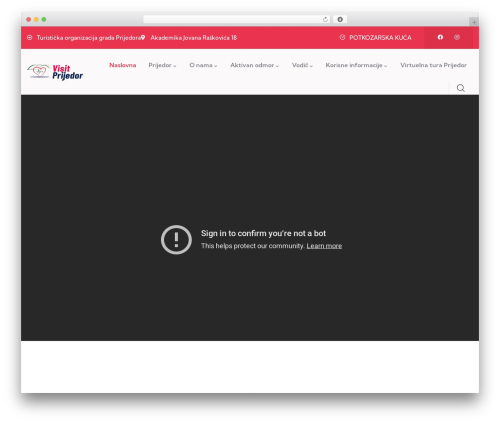This screenshot has height=423, width=500.
Task: Click the exclamation warning icon in video
Action: 176,240
